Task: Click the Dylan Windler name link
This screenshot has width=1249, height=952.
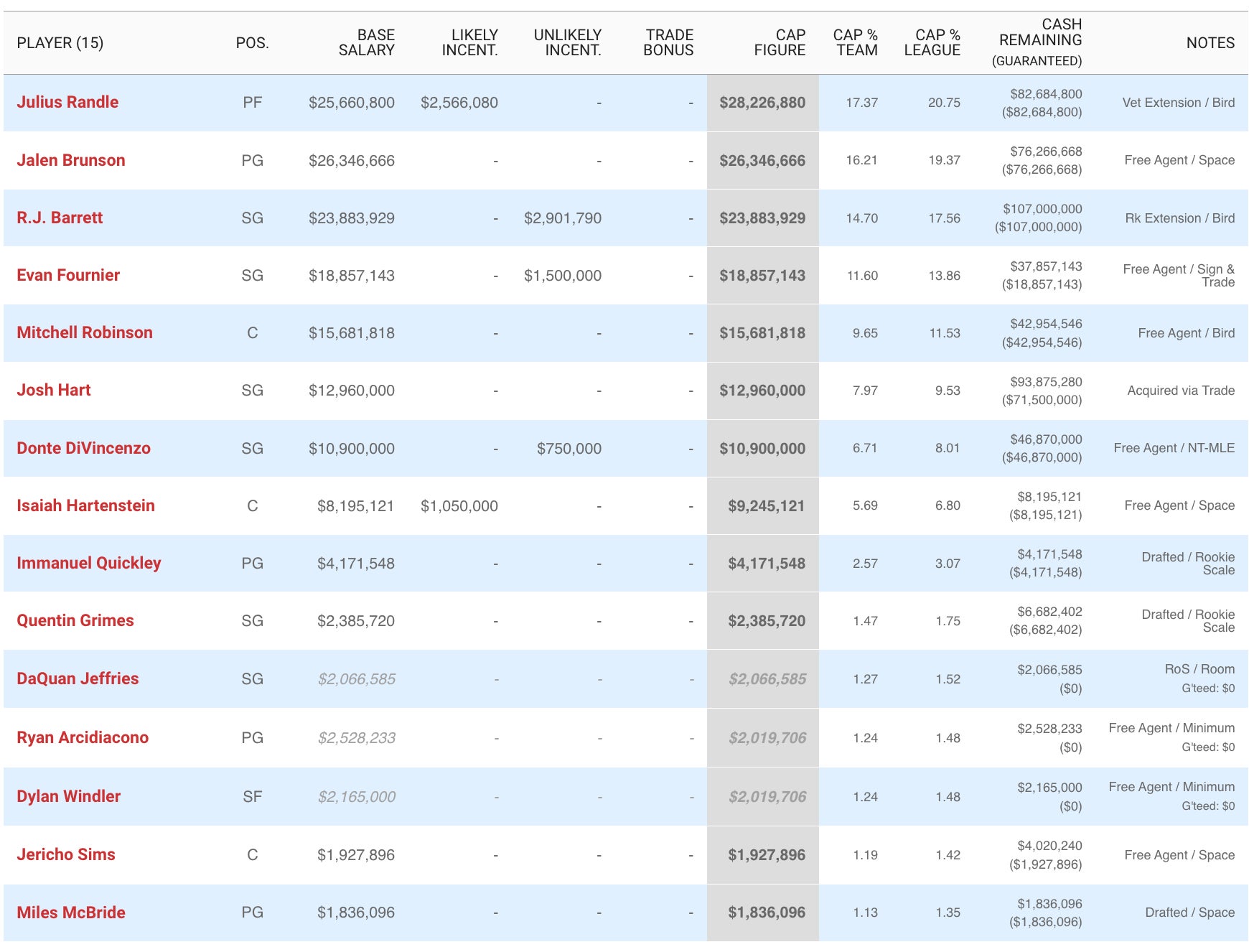Action: (68, 796)
